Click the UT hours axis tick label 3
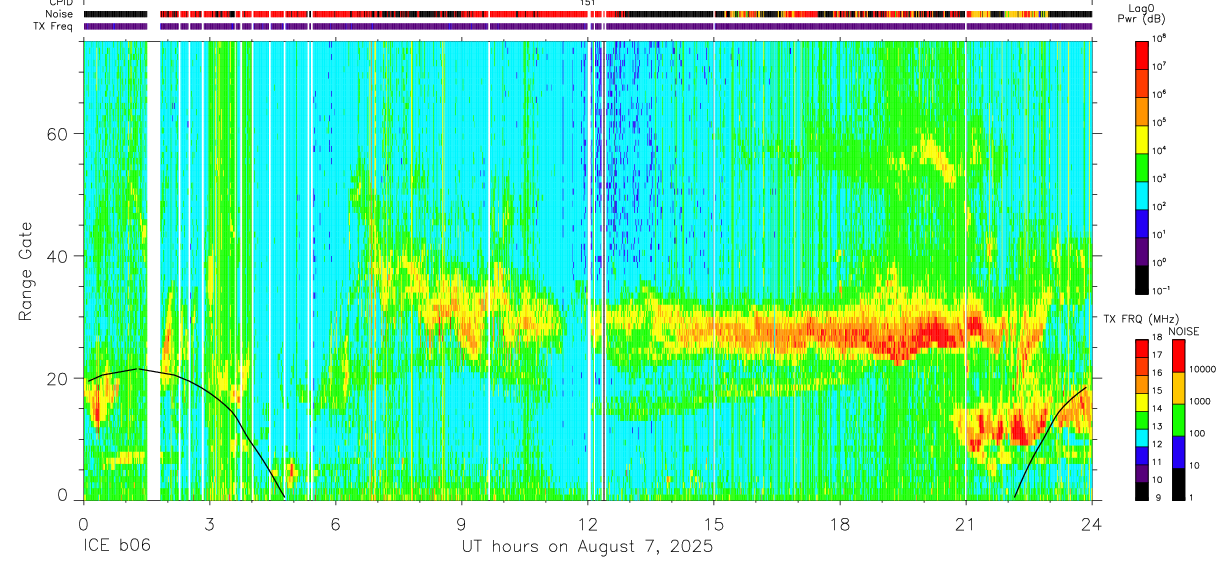 [x=209, y=524]
